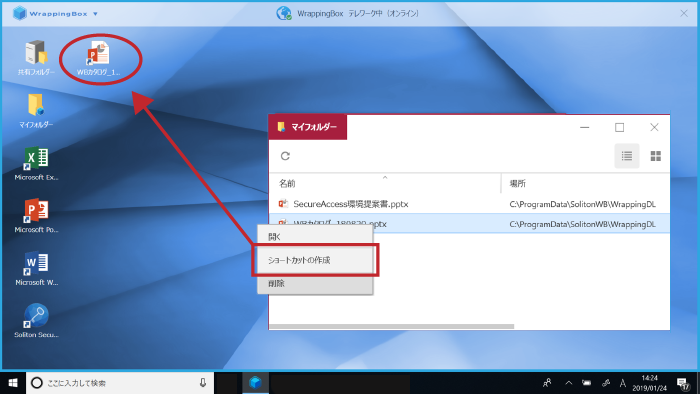The height and width of the screenshot is (394, 700).
Task: Open the Soliton Secure desktop shortcut
Action: click(36, 320)
